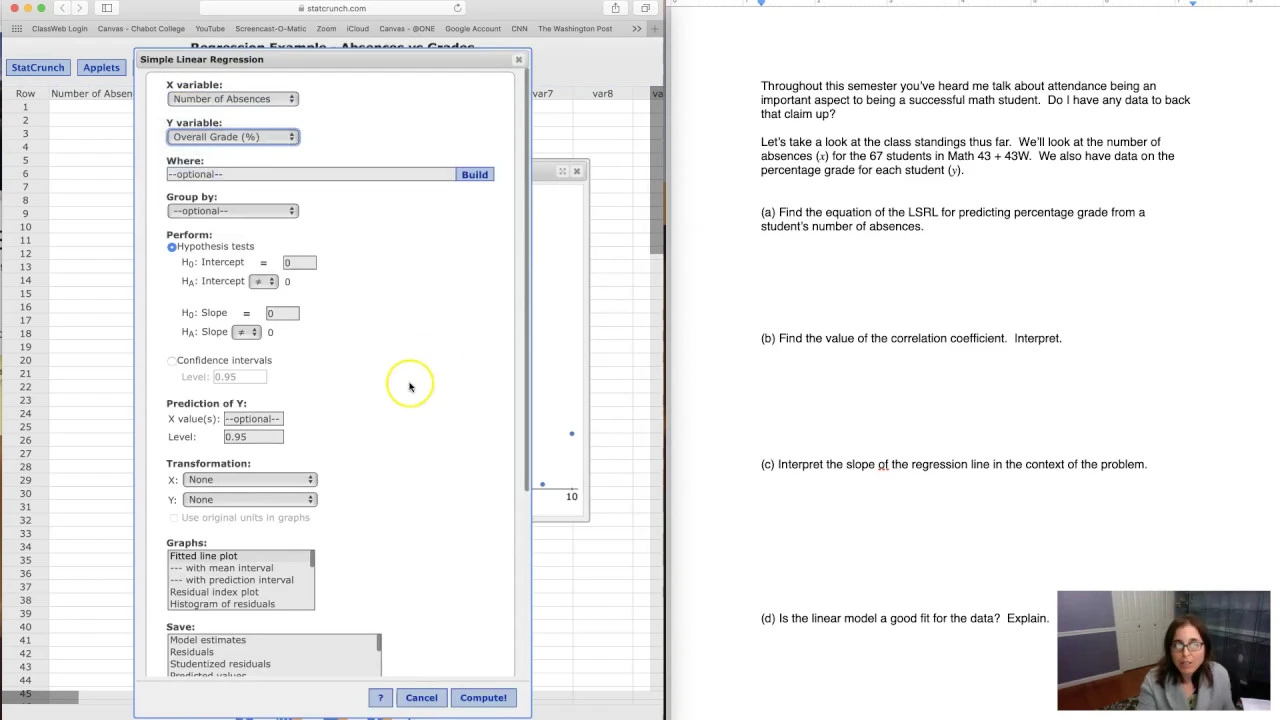Open the X transformation dropdown
1280x720 pixels.
click(x=250, y=480)
